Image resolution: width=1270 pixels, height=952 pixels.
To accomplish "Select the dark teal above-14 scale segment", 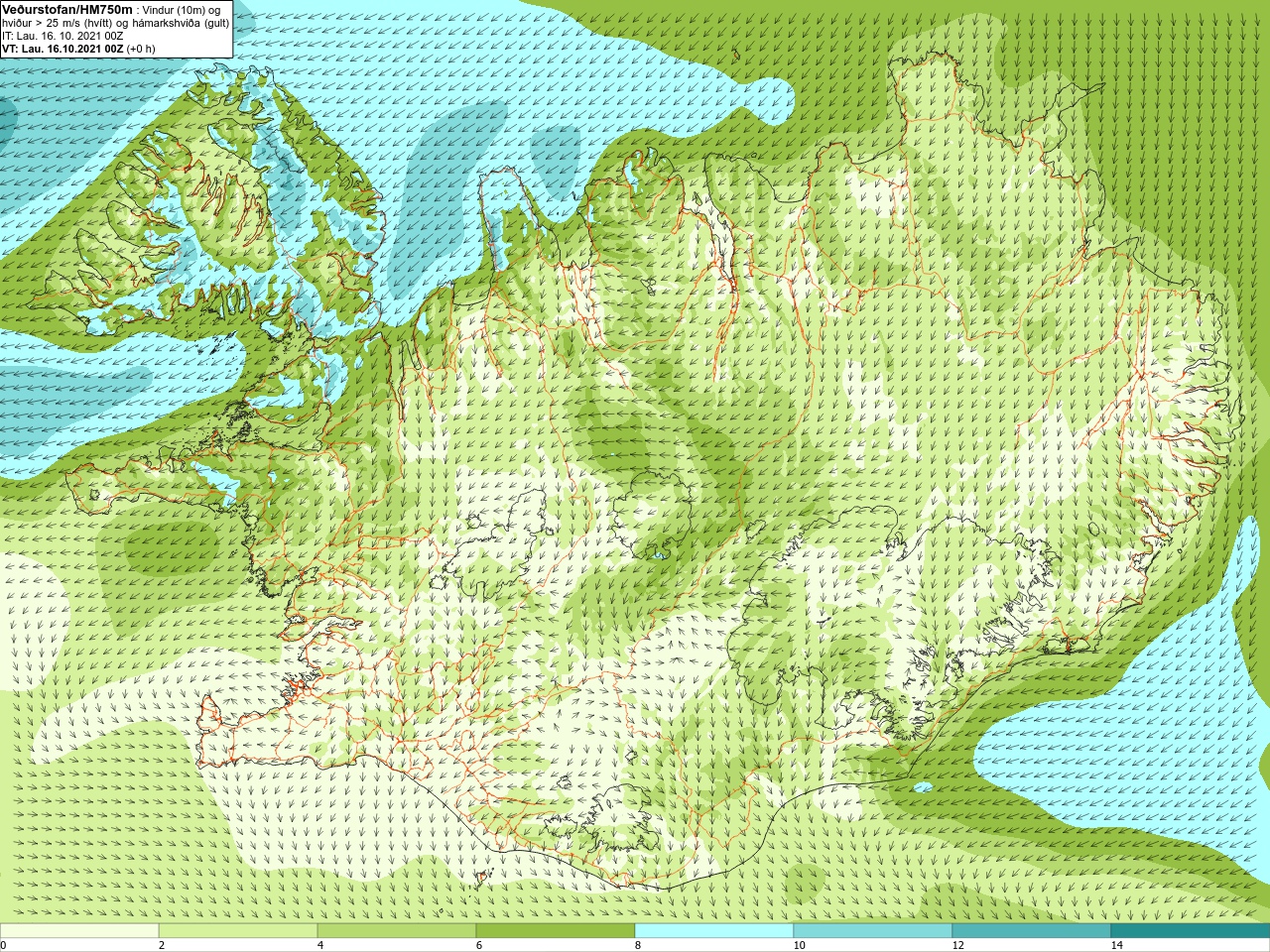I will click(x=1191, y=931).
